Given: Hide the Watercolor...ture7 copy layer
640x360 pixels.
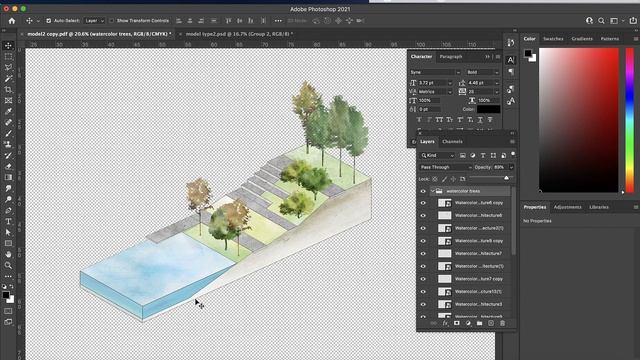Looking at the screenshot, I should 423,279.
